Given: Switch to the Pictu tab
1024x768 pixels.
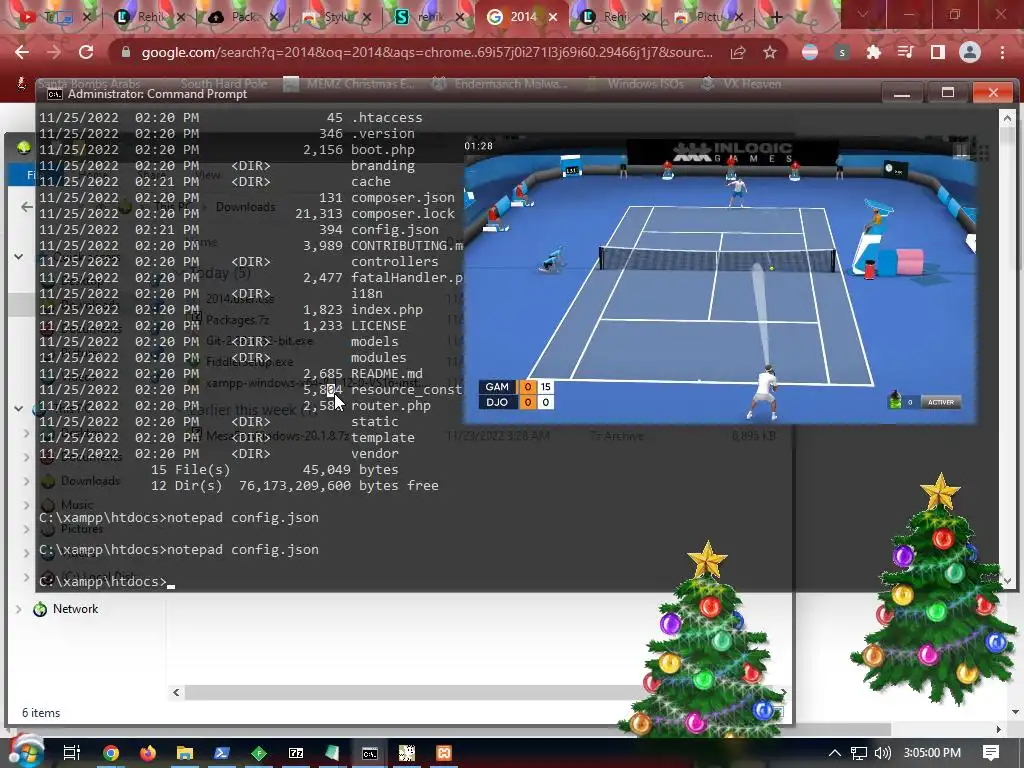Looking at the screenshot, I should (709, 18).
